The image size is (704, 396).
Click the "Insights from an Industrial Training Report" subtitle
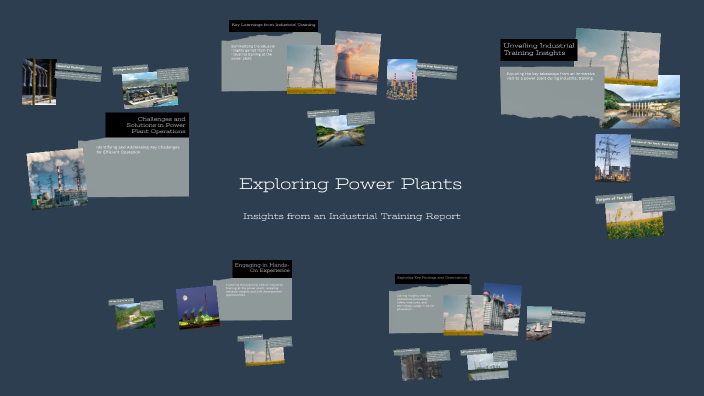352,216
